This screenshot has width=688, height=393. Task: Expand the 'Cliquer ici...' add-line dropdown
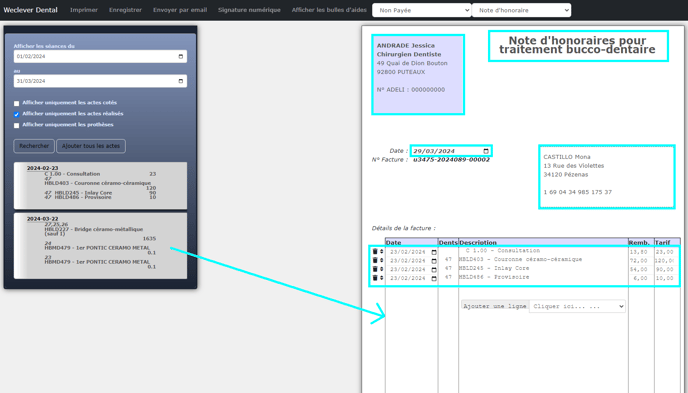[577, 306]
